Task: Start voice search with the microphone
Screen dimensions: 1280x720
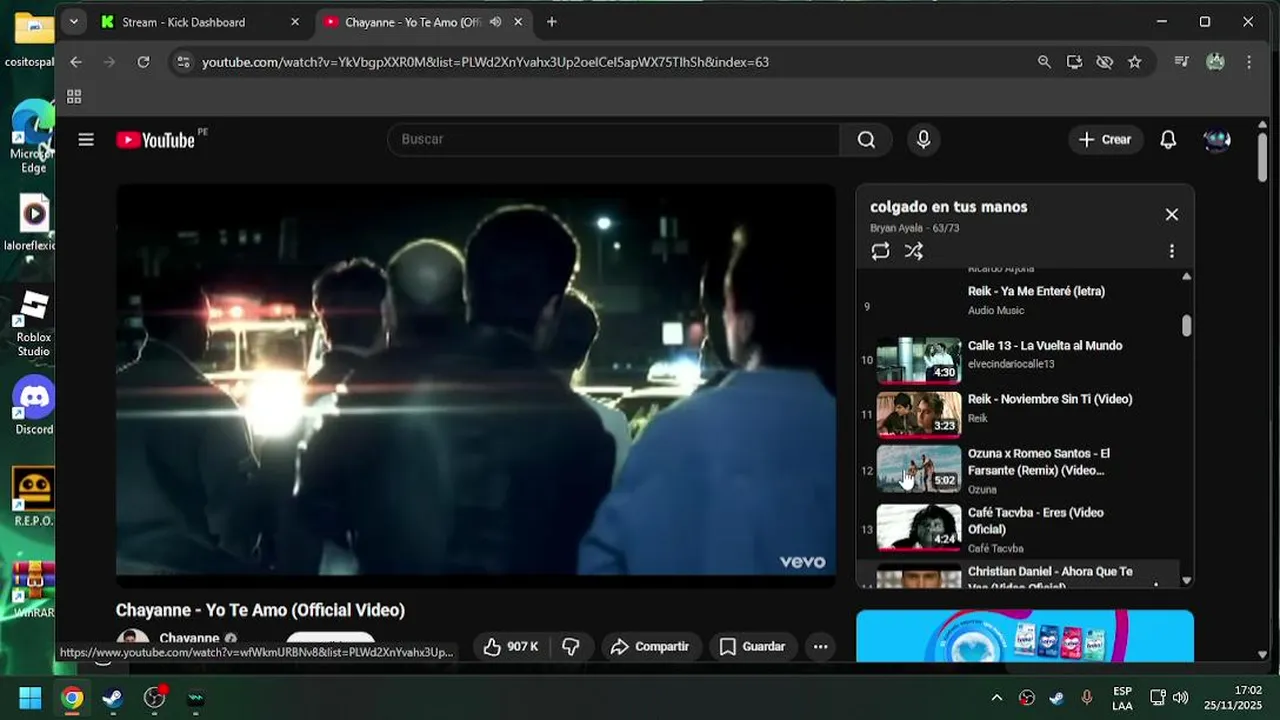Action: pyautogui.click(x=923, y=140)
